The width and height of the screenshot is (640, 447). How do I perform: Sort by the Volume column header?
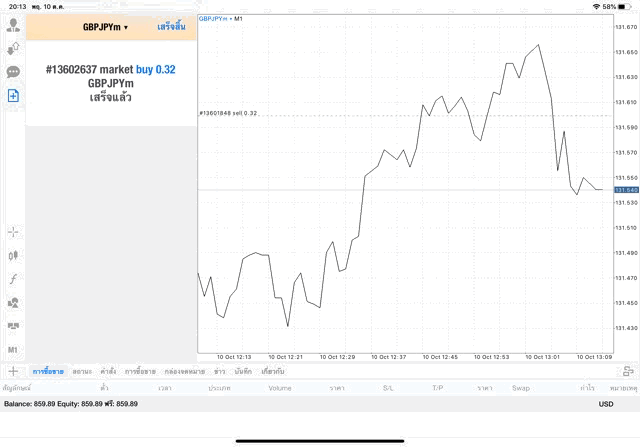[x=279, y=387]
